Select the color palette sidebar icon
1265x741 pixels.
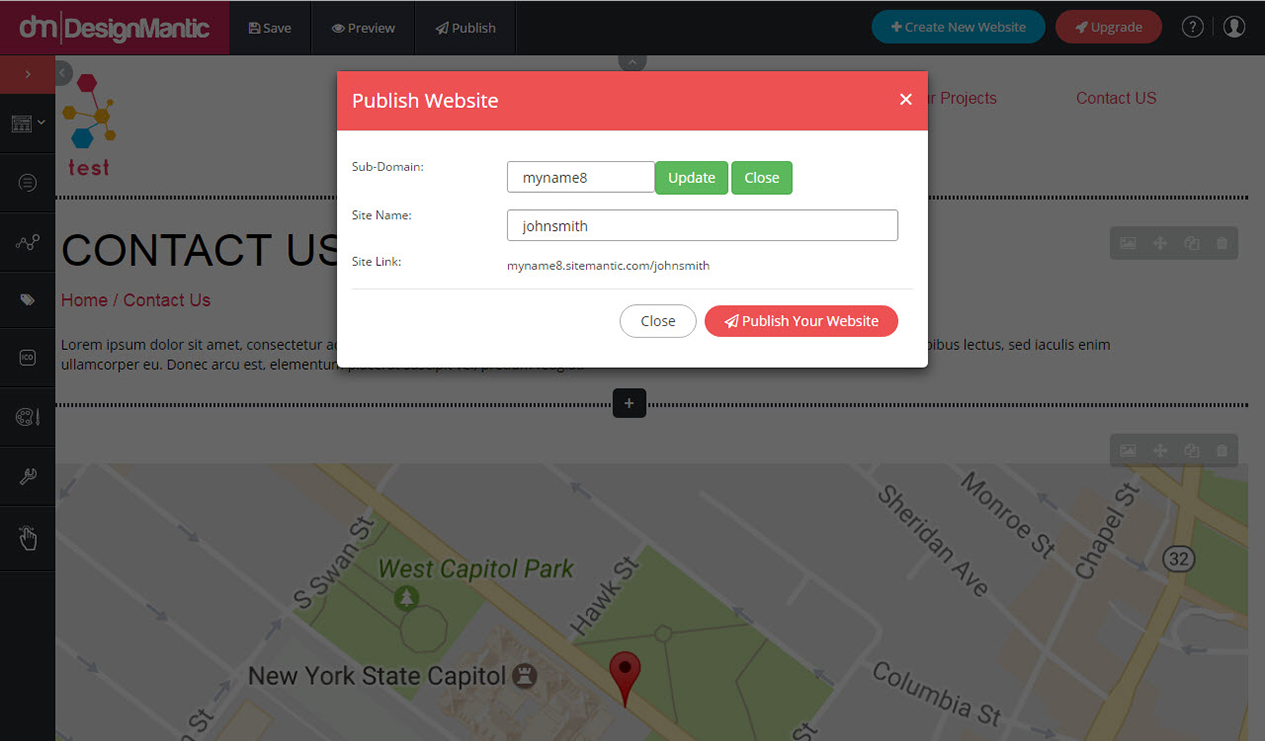coord(27,417)
